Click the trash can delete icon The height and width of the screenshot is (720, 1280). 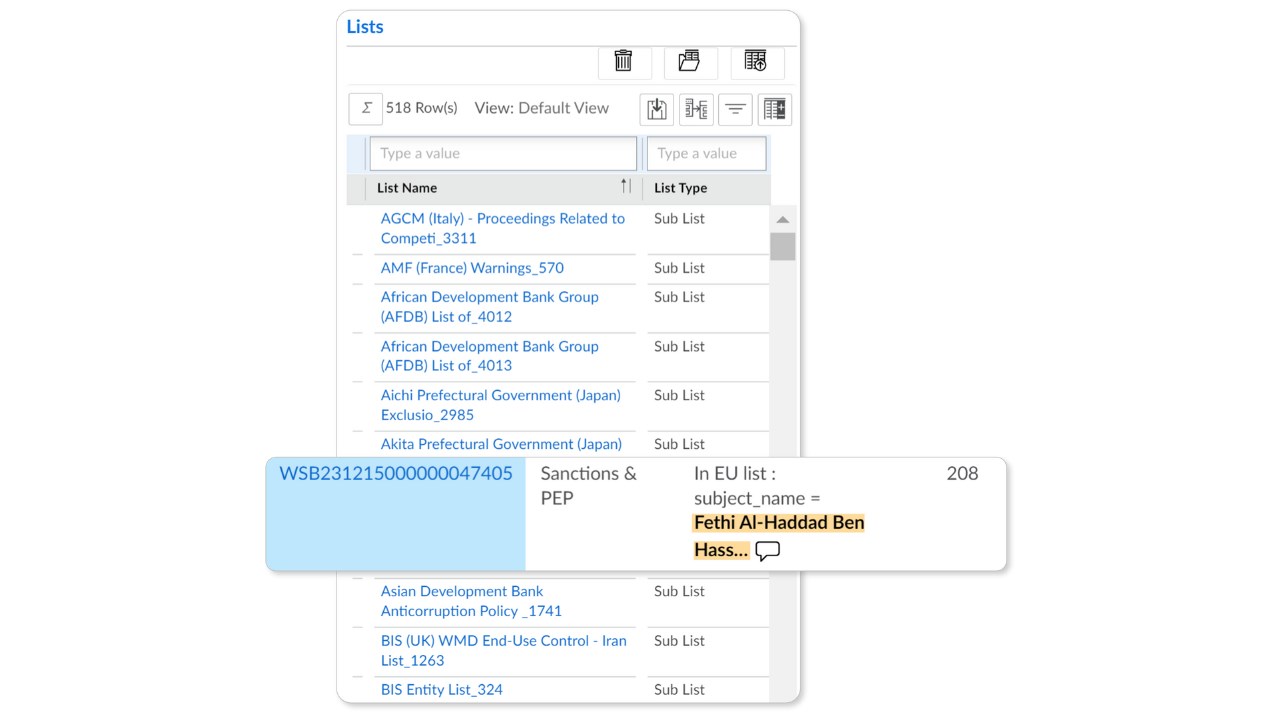point(624,61)
